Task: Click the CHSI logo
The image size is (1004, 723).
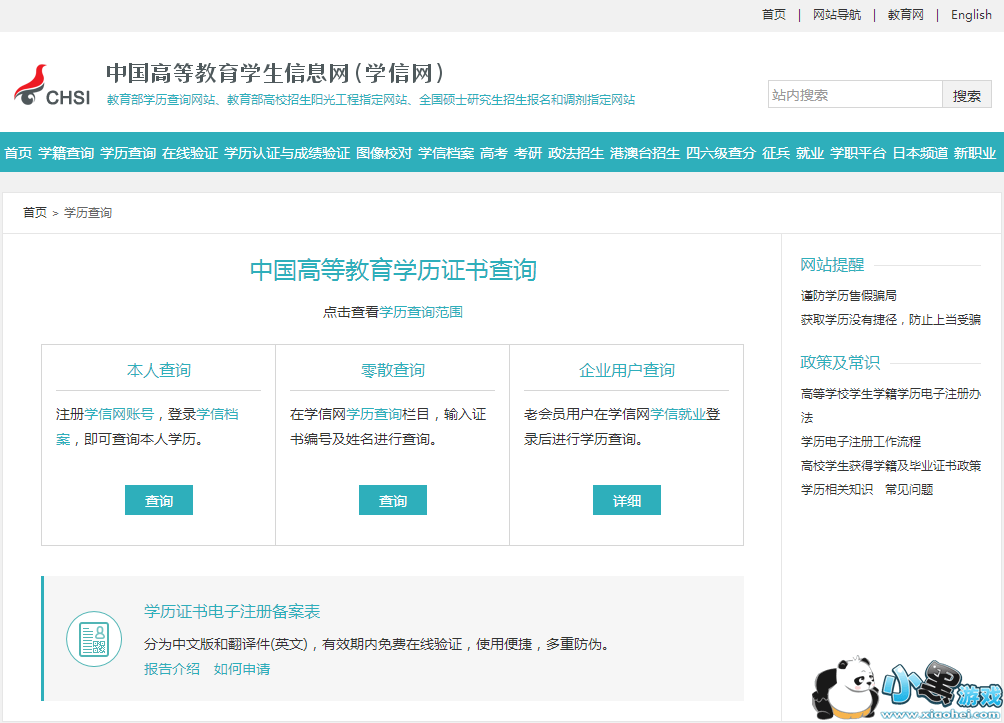Action: click(x=52, y=85)
